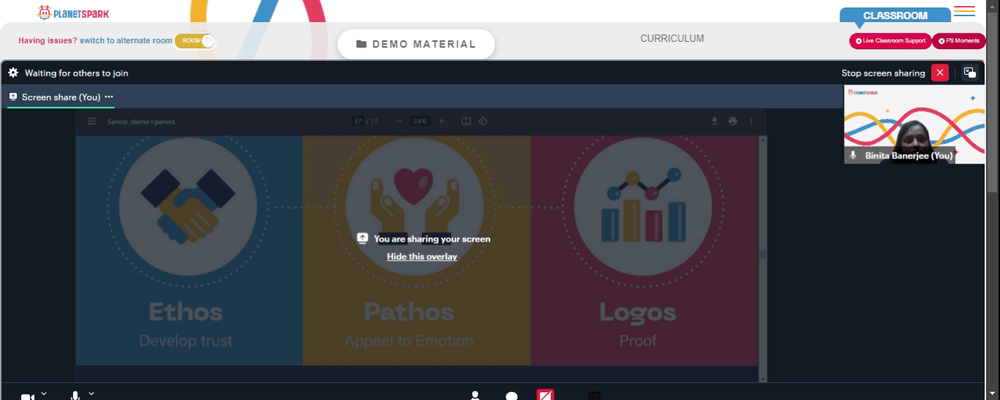Click Binita Banerjee video thumbnail
Screen dimensions: 1000x400
pyautogui.click(x=914, y=124)
